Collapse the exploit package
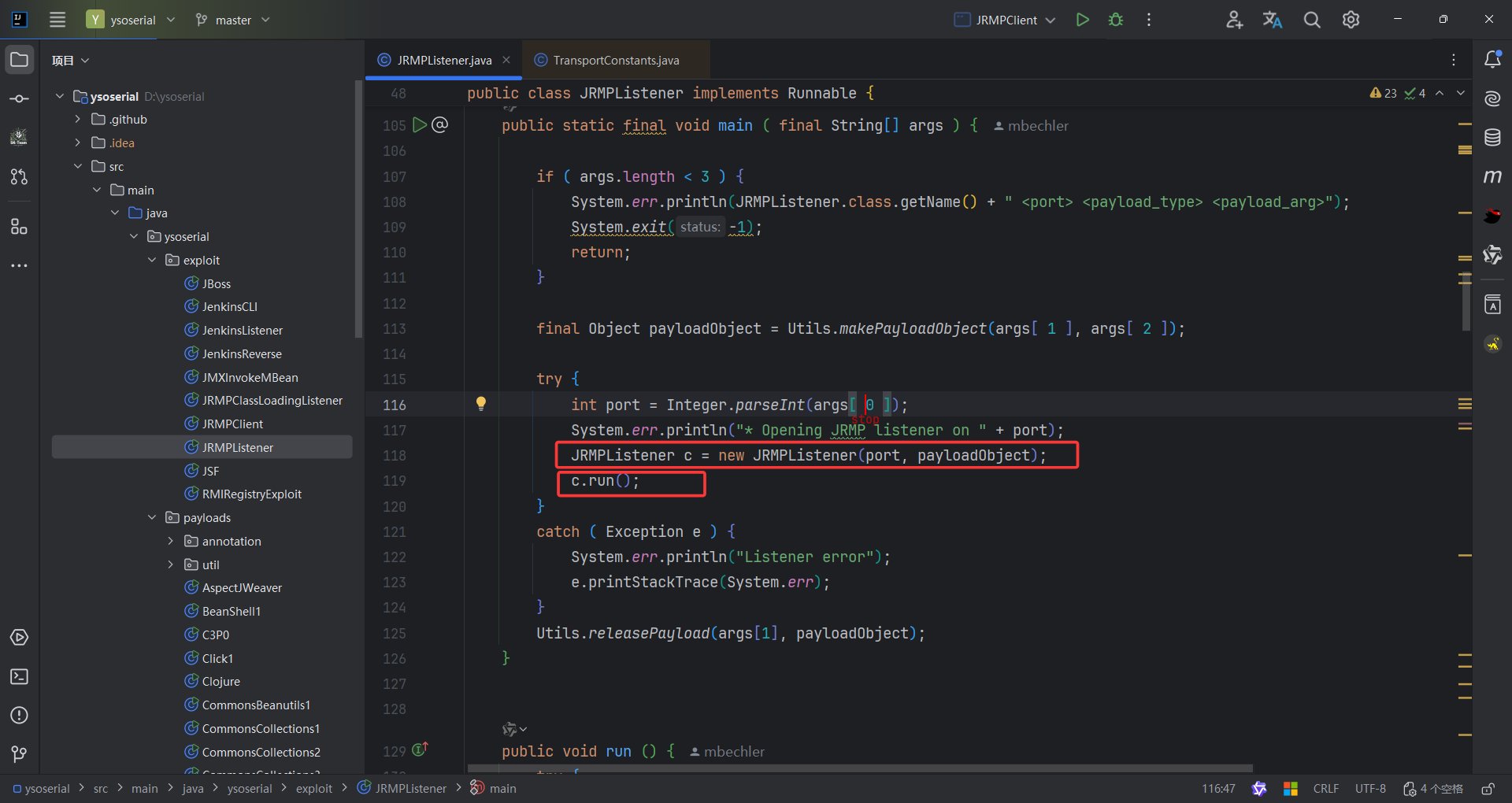The image size is (1512, 803). 152,260
